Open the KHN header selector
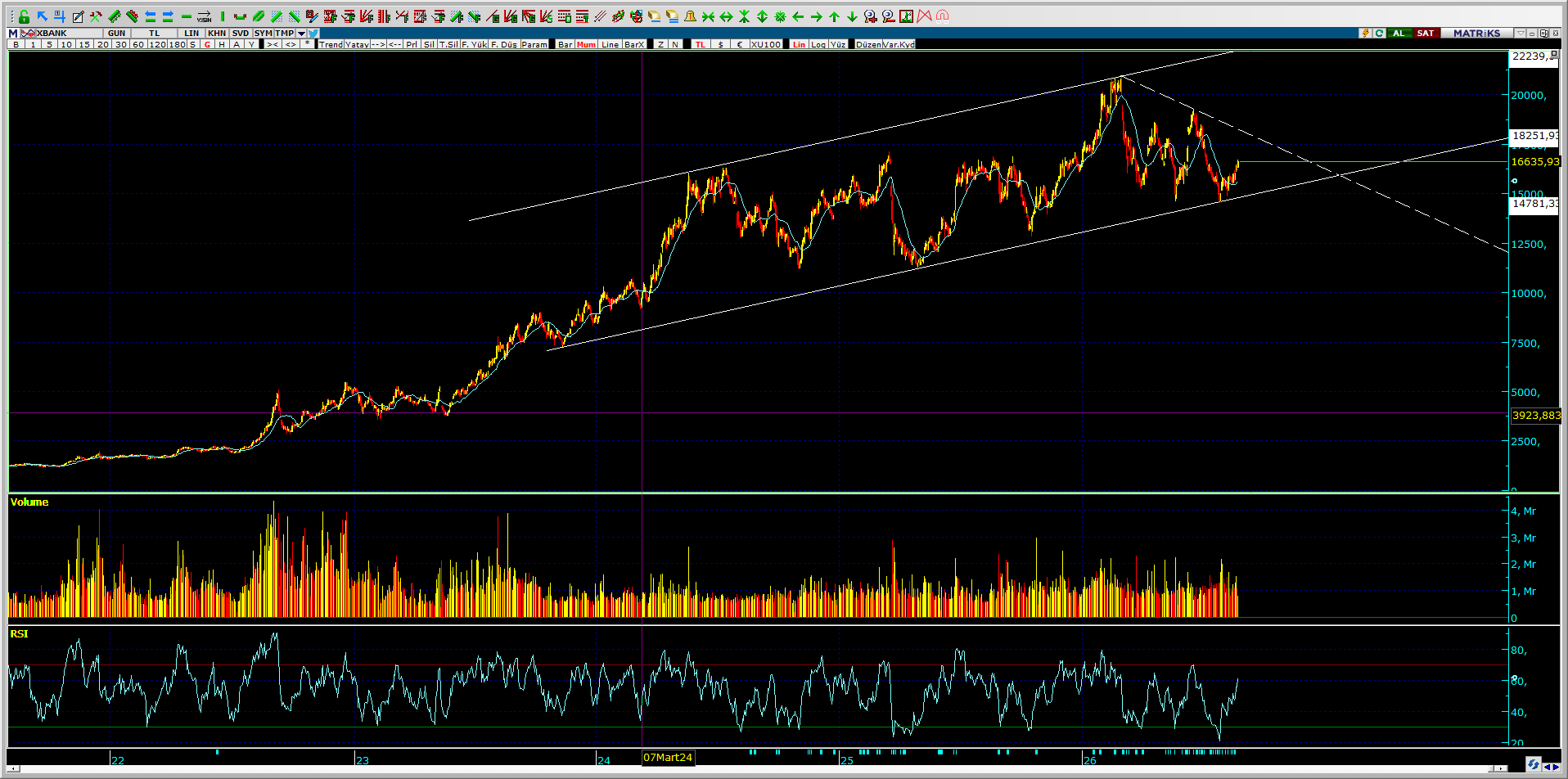Viewport: 1568px width, 779px height. [216, 34]
